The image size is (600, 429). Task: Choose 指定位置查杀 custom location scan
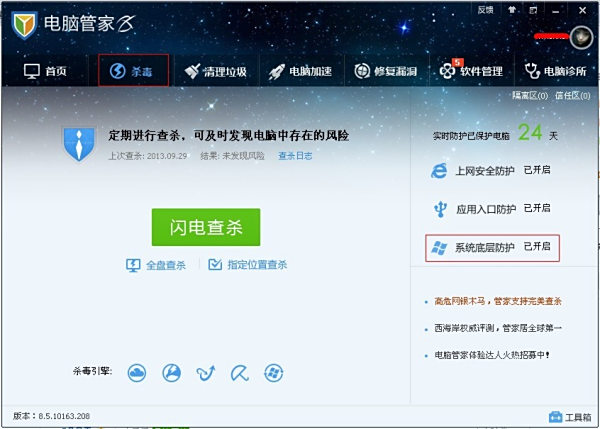pos(248,265)
